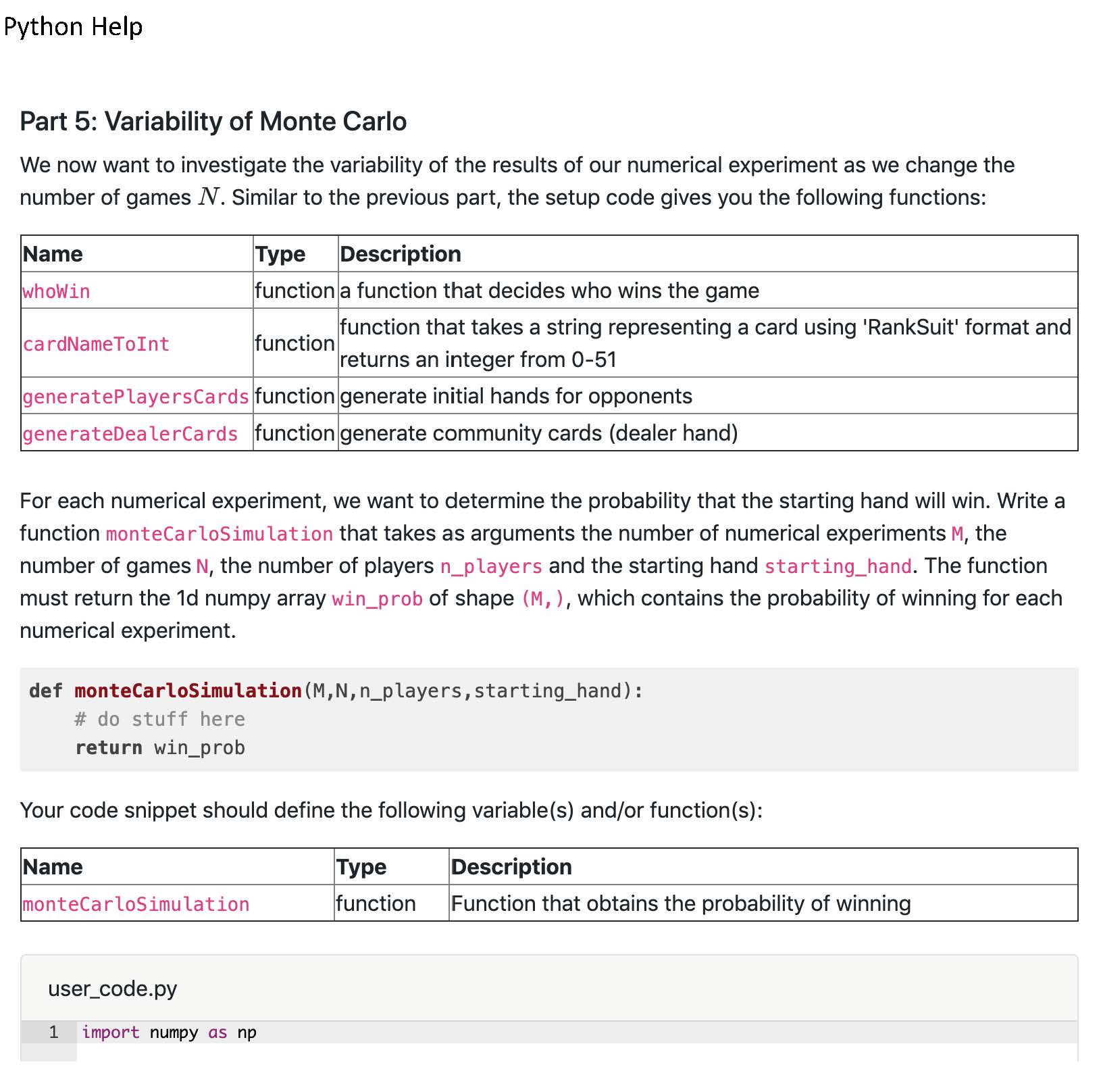The height and width of the screenshot is (1092, 1101).
Task: Select generatePlayersCards in the functions table
Action: pos(136,397)
